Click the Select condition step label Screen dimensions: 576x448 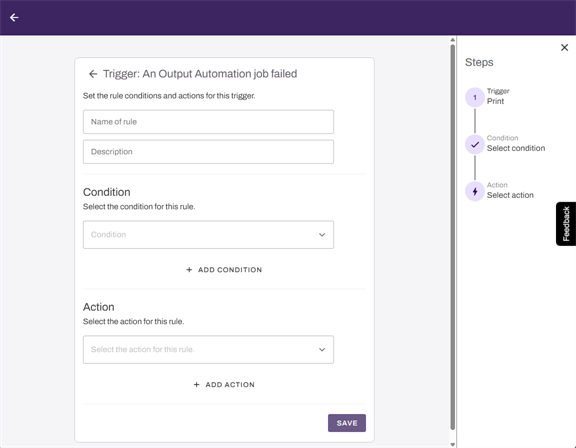[516, 148]
